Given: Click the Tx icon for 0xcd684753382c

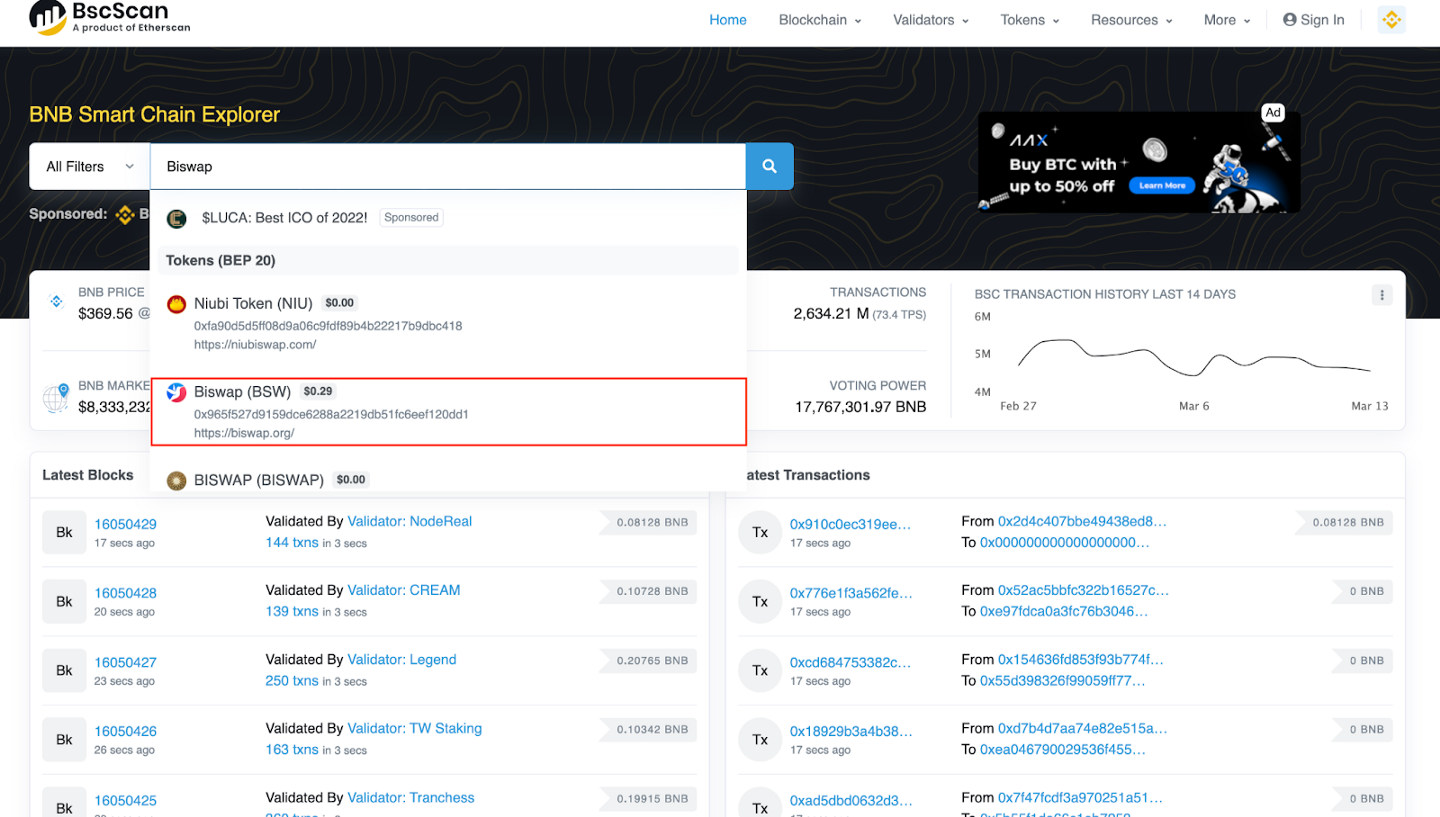Looking at the screenshot, I should (760, 670).
